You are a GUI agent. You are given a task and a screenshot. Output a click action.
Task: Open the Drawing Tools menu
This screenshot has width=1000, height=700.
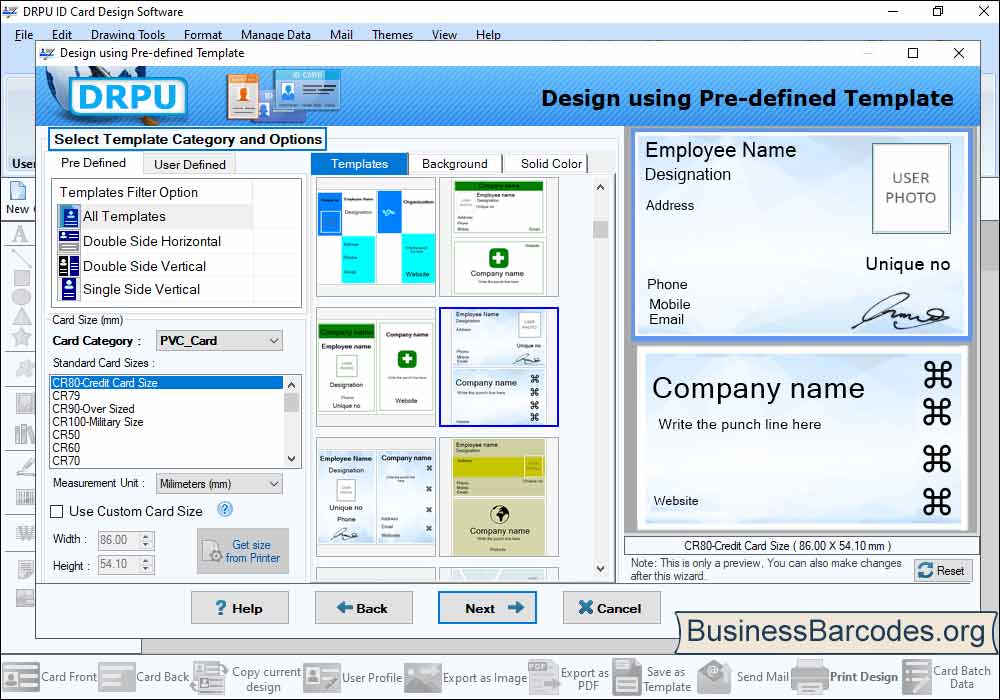pyautogui.click(x=128, y=34)
